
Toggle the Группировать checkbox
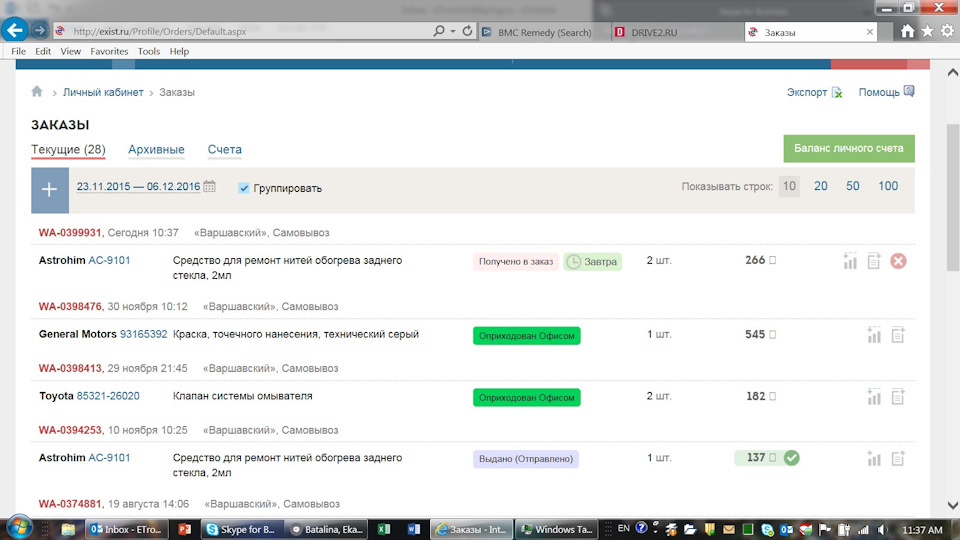244,188
